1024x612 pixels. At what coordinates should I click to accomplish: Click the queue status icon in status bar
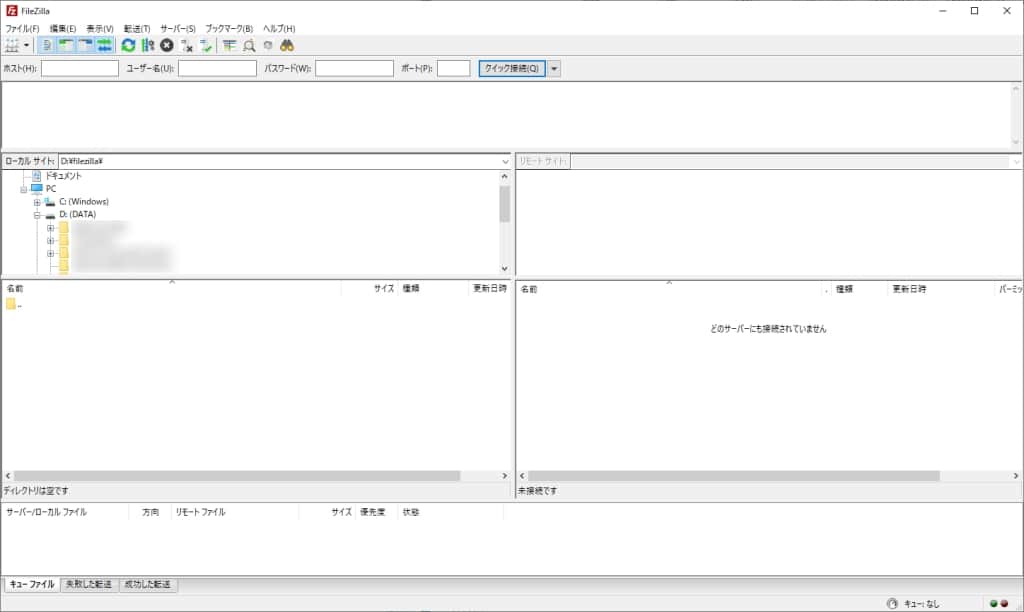893,604
